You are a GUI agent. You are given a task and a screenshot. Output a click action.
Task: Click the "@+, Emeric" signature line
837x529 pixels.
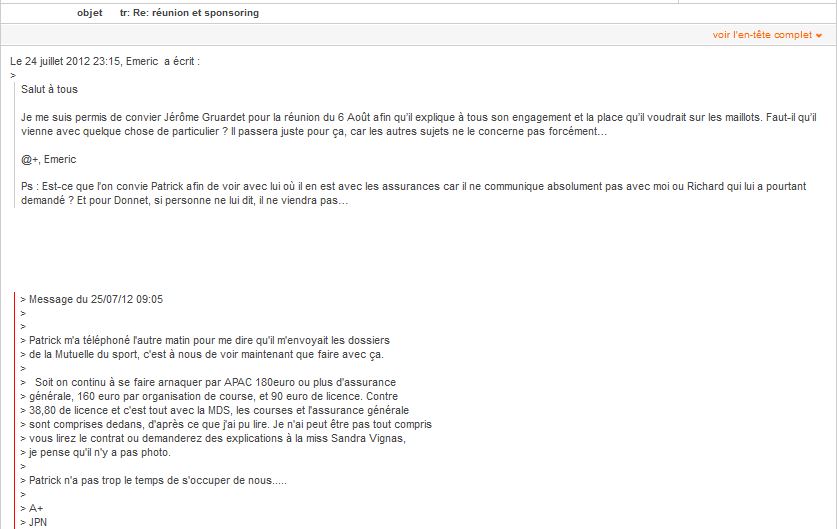(x=49, y=160)
